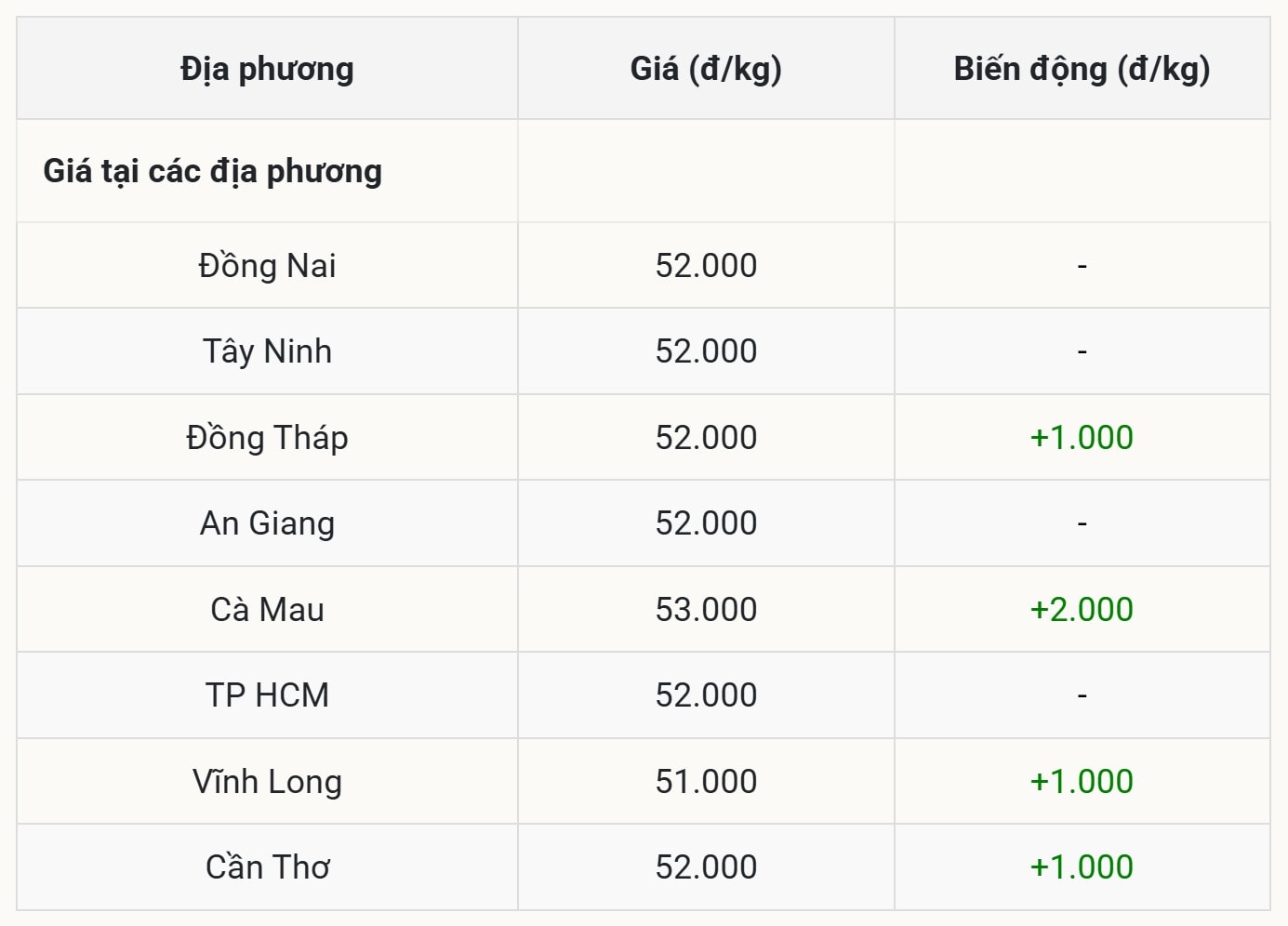Click Vĩnh Long's +1.000 change value

(x=1082, y=782)
